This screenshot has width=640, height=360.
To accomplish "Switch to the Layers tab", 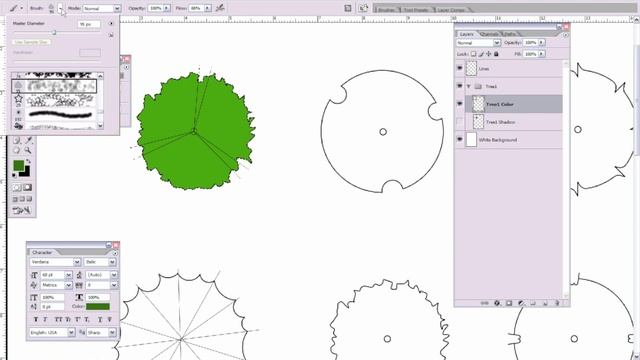I will [x=467, y=34].
